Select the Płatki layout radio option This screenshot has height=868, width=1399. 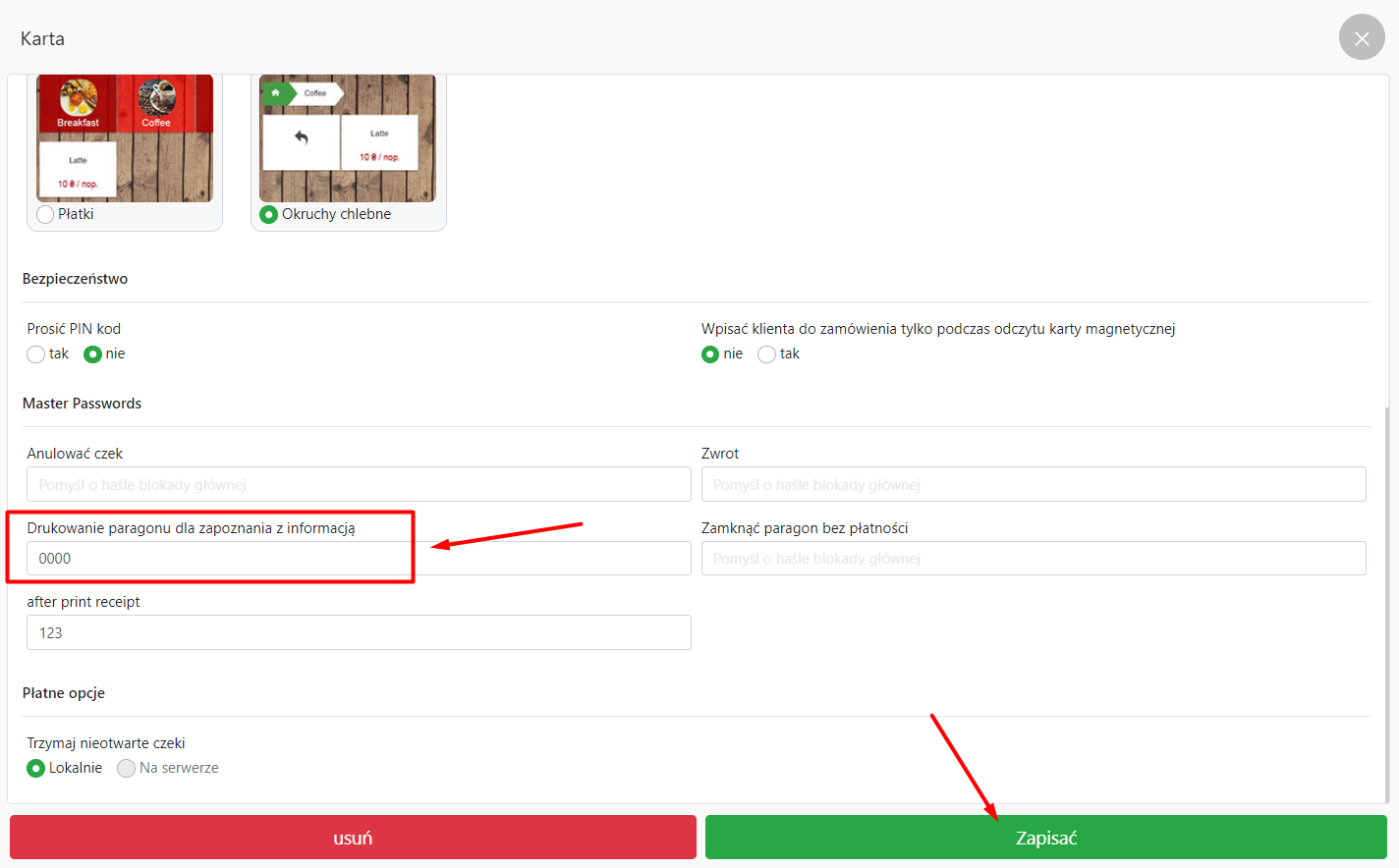coord(45,214)
